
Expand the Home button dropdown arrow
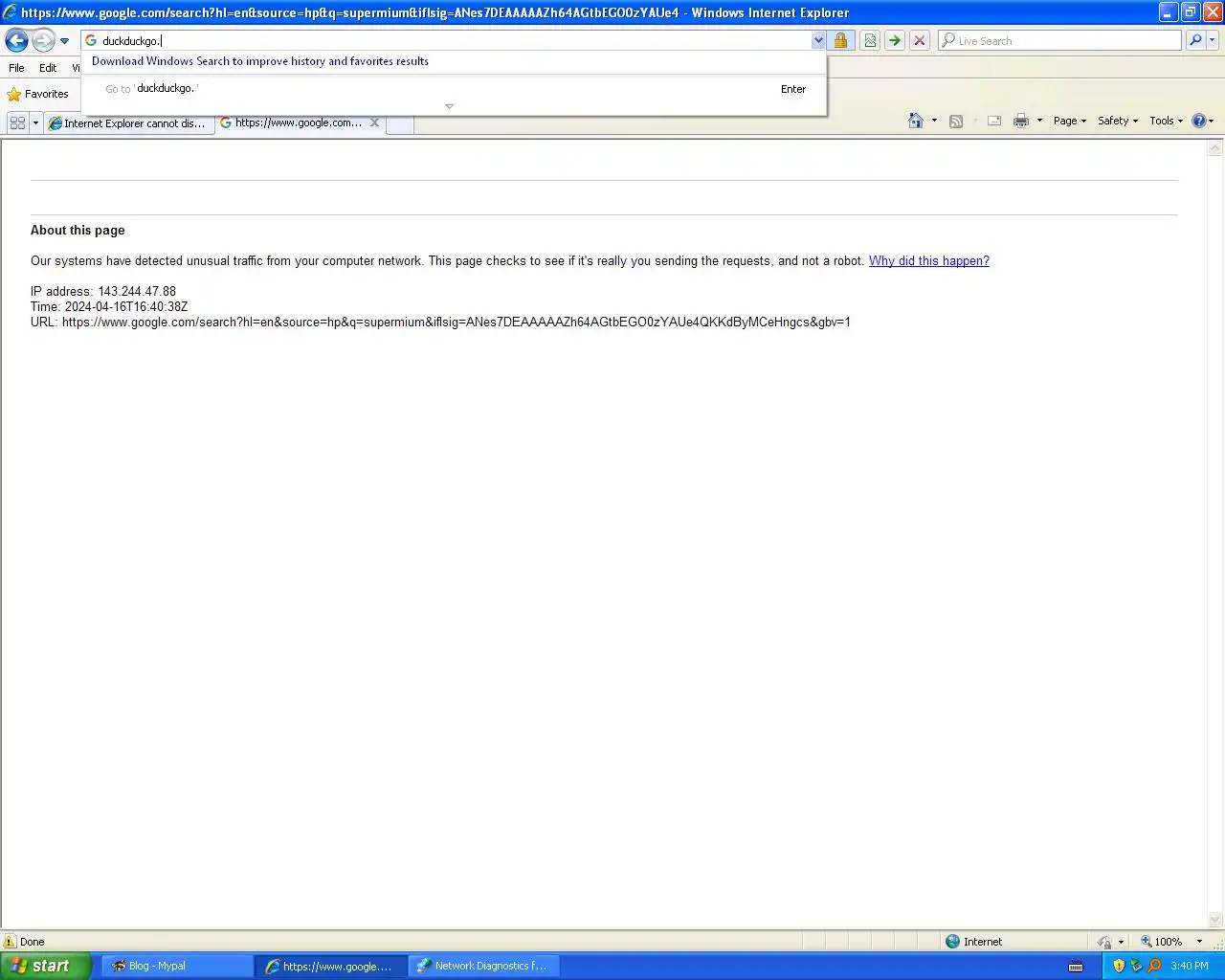(934, 121)
